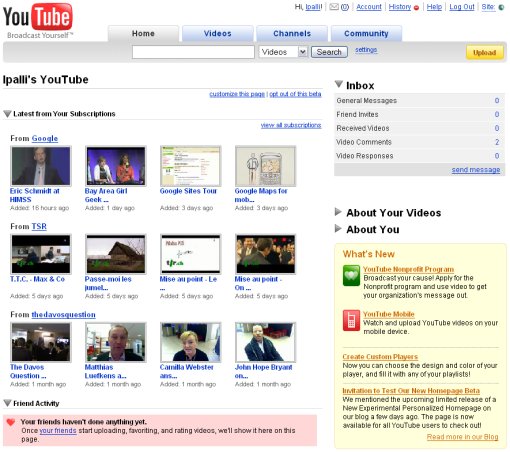Open Eric Schmidt at HIMSS video thumbnail
This screenshot has width=510, height=452.
point(41,166)
